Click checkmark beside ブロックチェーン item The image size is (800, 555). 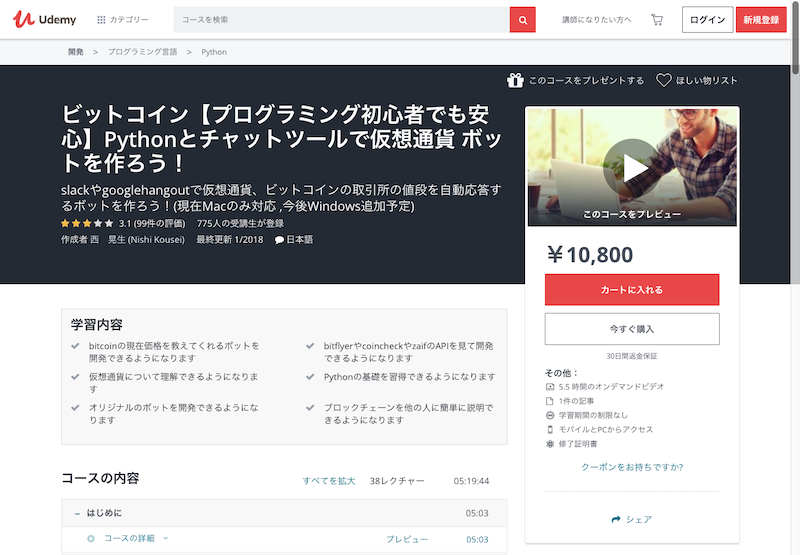click(x=310, y=408)
